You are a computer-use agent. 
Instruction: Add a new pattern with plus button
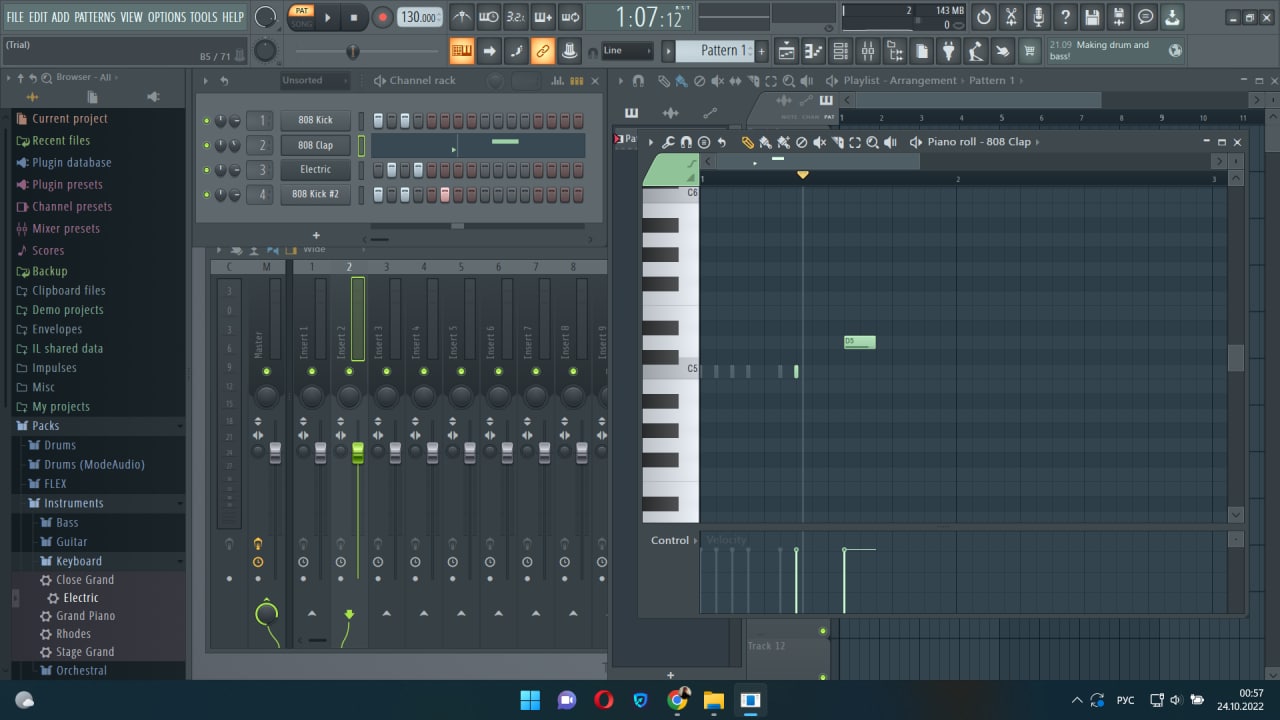[762, 51]
